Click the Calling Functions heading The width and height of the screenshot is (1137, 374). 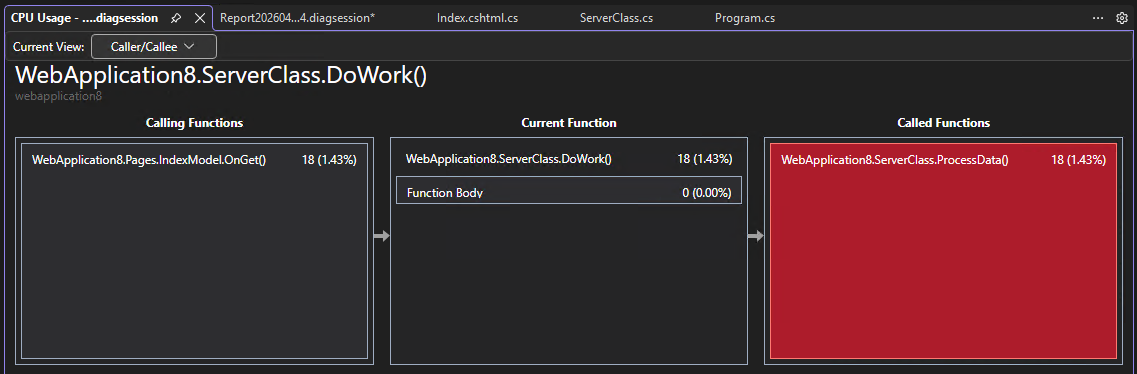point(194,123)
